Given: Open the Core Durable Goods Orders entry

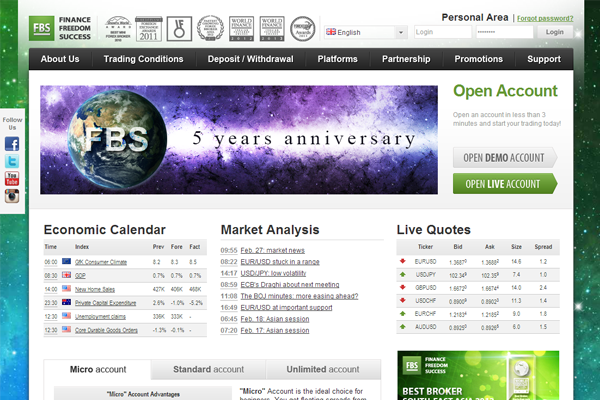Looking at the screenshot, I should 106,330.
